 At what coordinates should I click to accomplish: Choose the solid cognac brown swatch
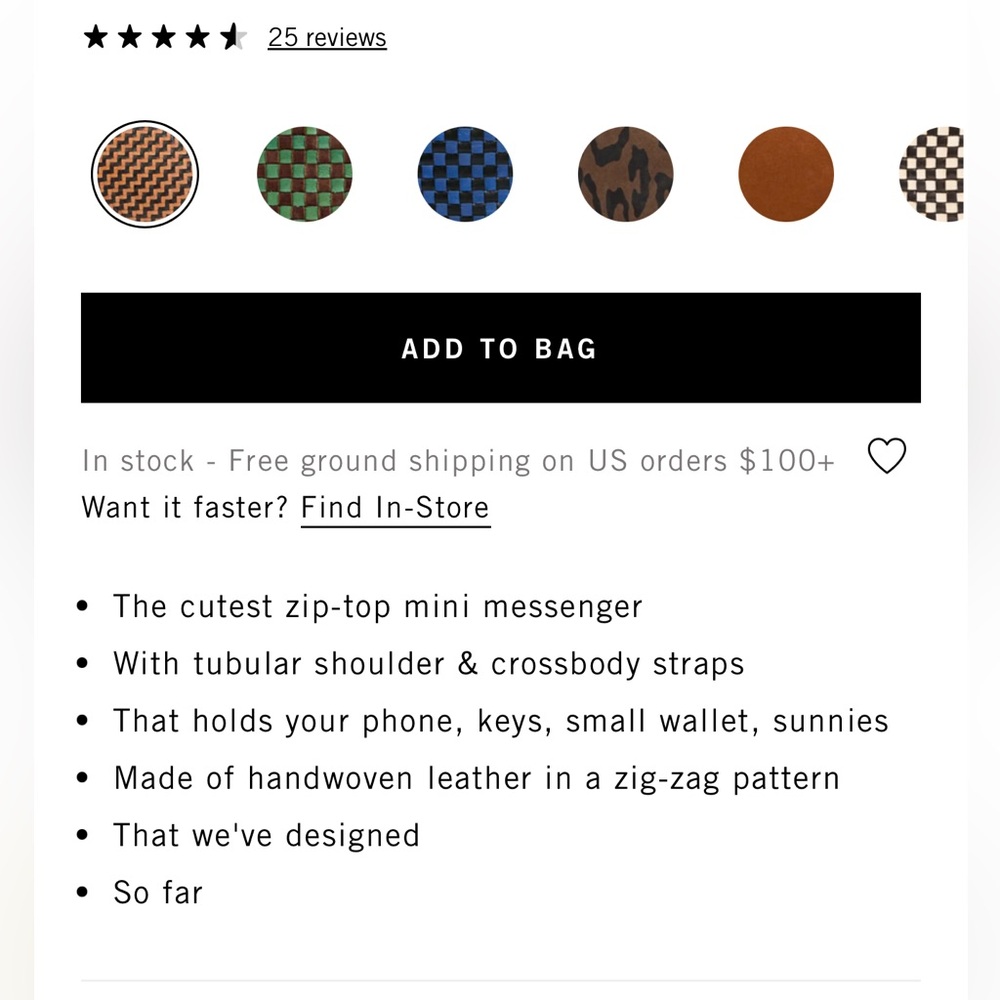[786, 175]
